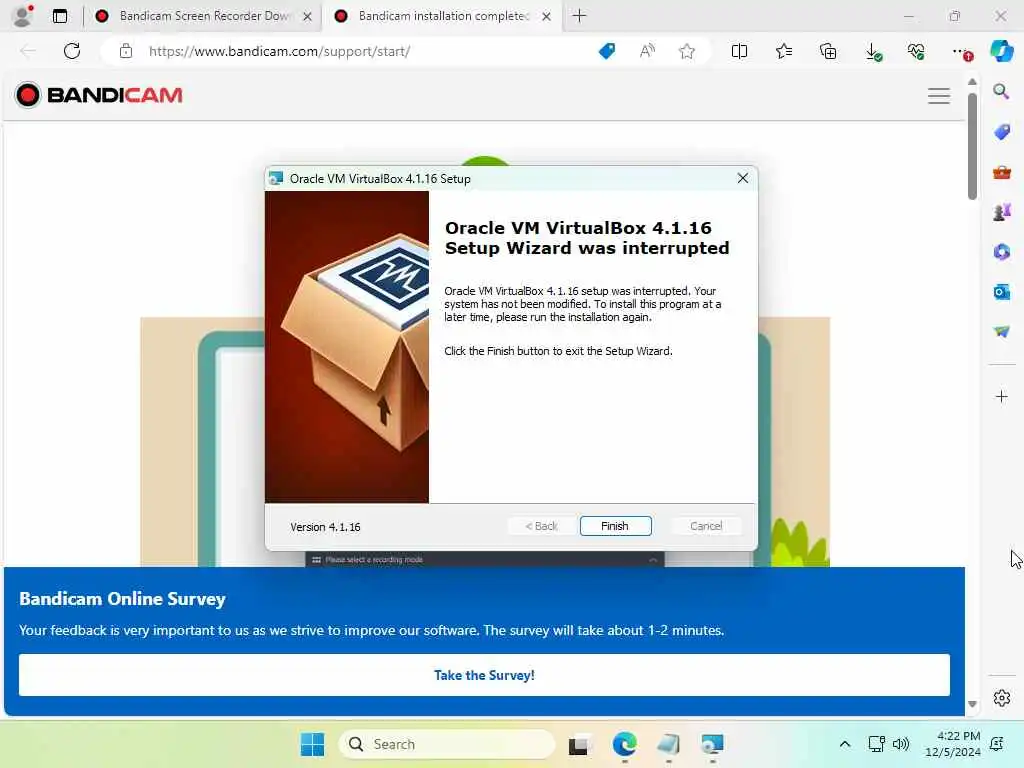
Task: Open the sidebar Games chess icon
Action: 1002,212
